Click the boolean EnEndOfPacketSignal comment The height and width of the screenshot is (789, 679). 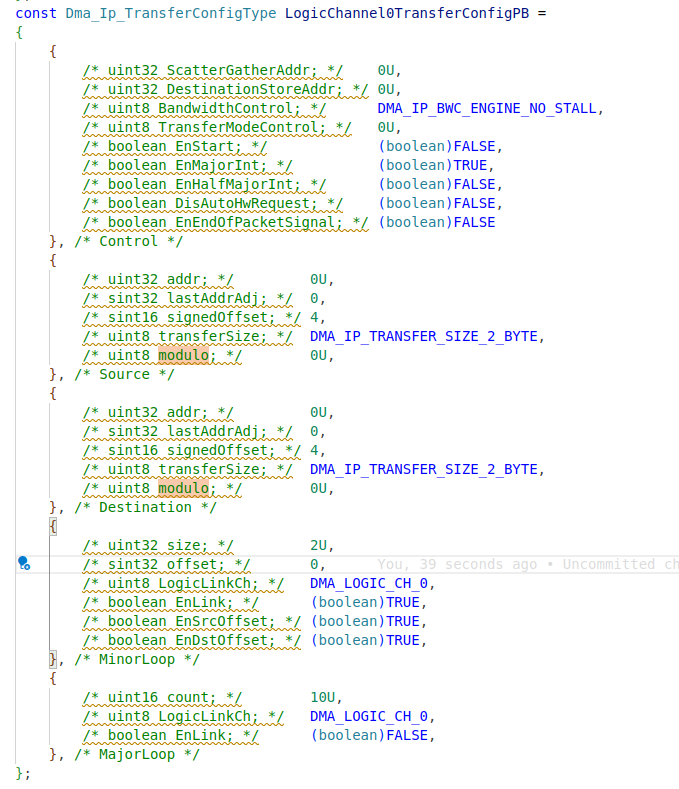225,222
